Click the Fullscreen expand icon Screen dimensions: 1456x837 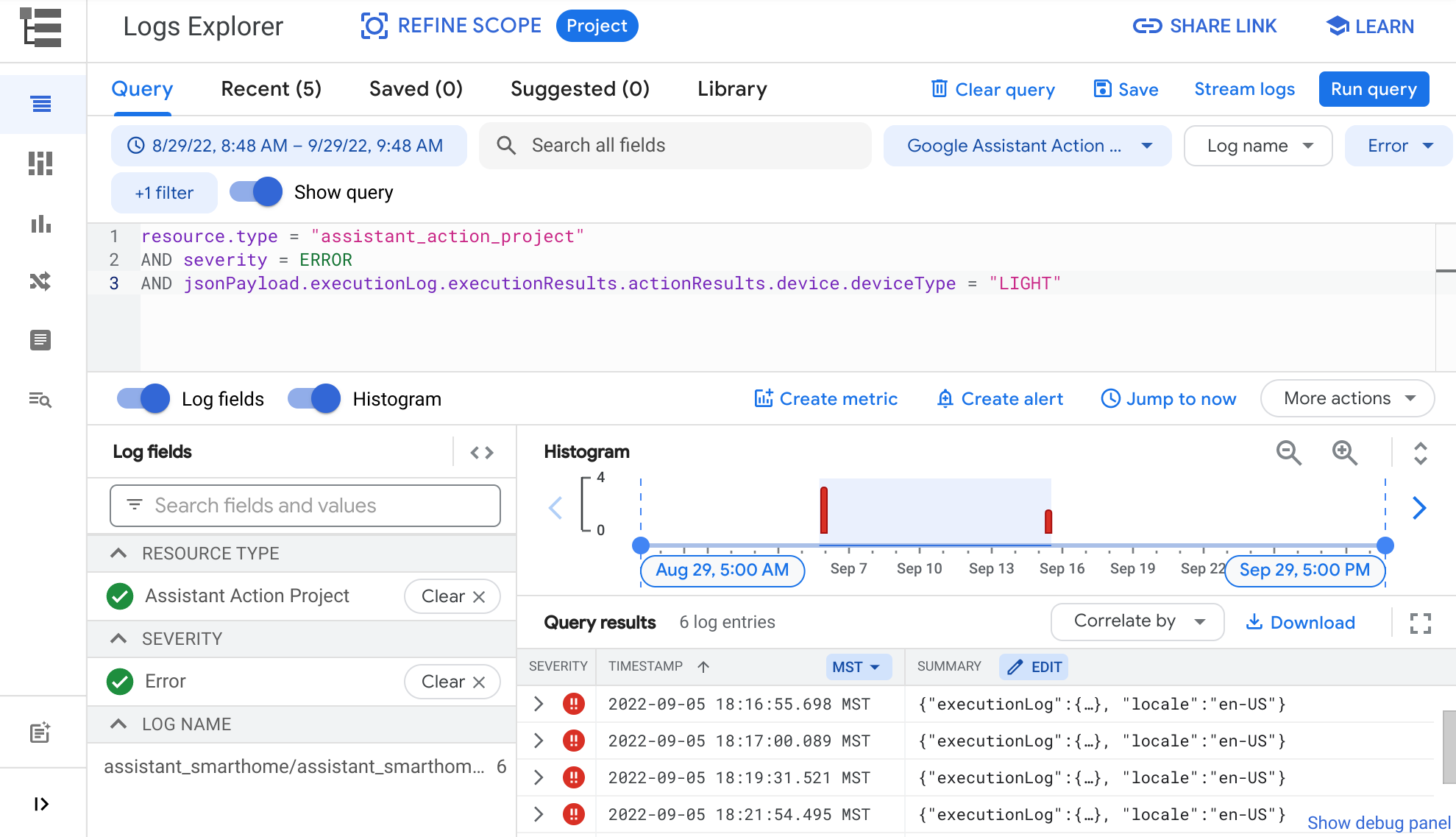pos(1421,623)
